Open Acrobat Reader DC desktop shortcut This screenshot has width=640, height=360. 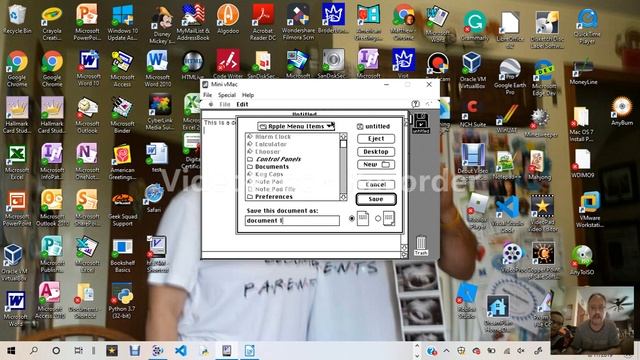point(262,22)
